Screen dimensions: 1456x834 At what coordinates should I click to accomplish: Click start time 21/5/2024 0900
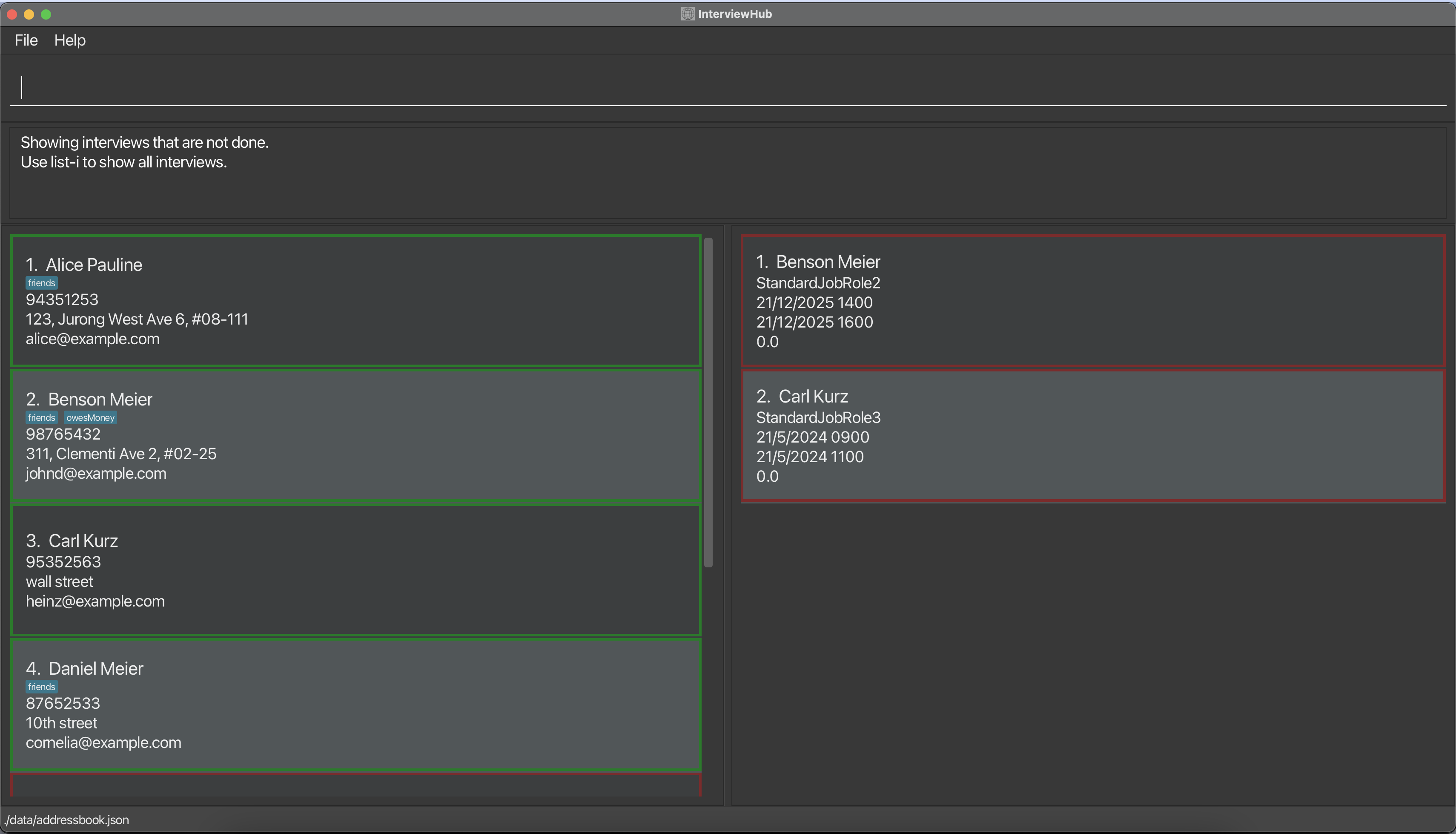click(813, 437)
